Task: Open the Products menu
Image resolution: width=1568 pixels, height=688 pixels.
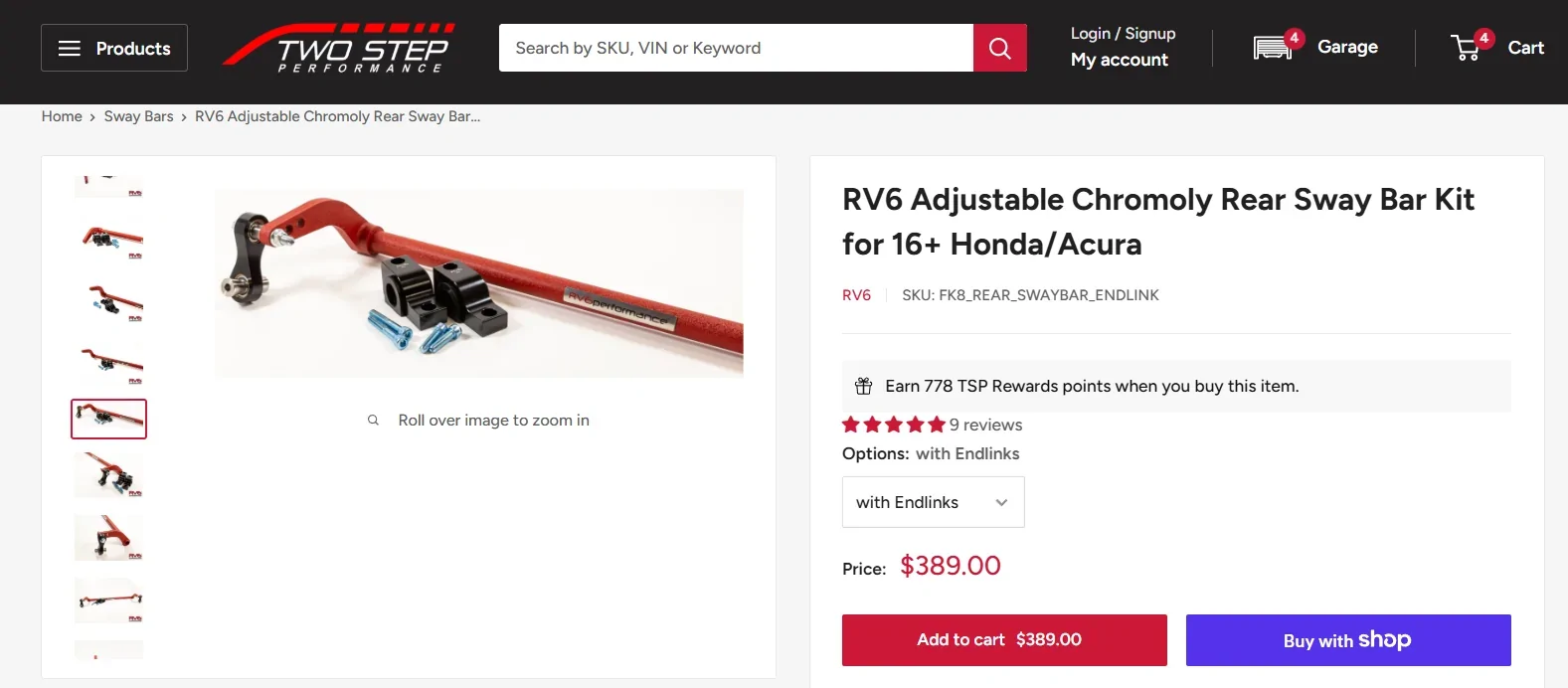Action: pos(133,48)
